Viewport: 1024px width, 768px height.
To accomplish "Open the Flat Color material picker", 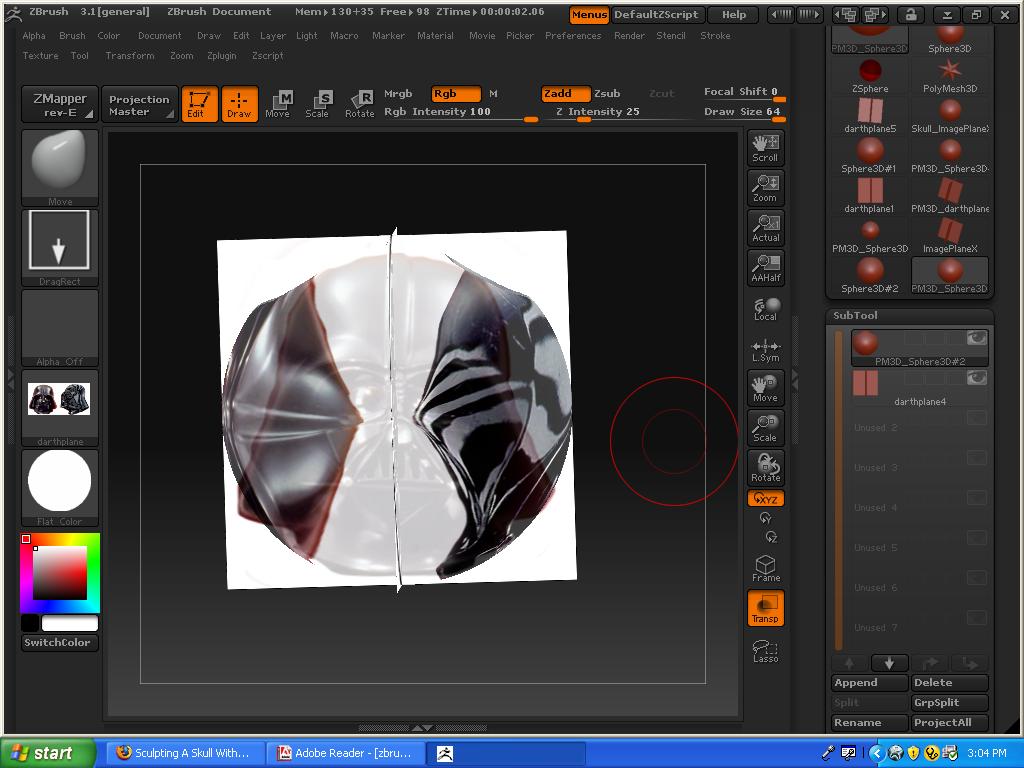I will click(60, 487).
